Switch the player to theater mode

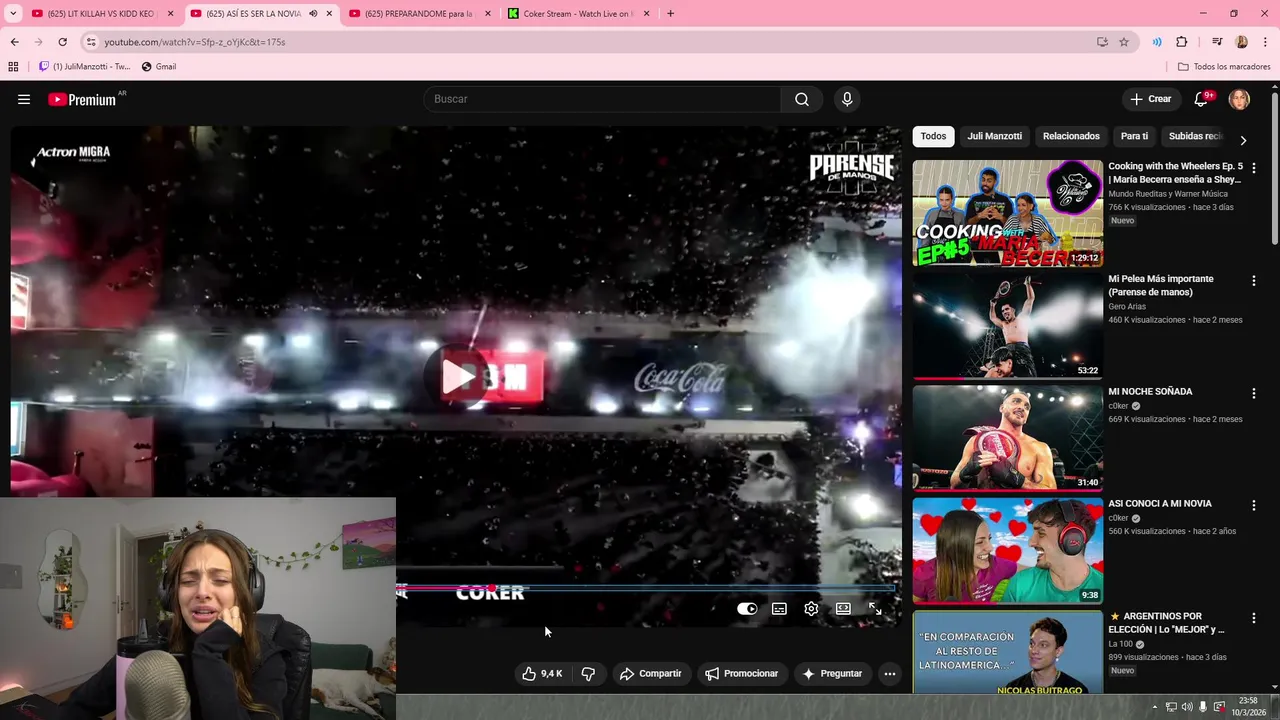(x=843, y=608)
